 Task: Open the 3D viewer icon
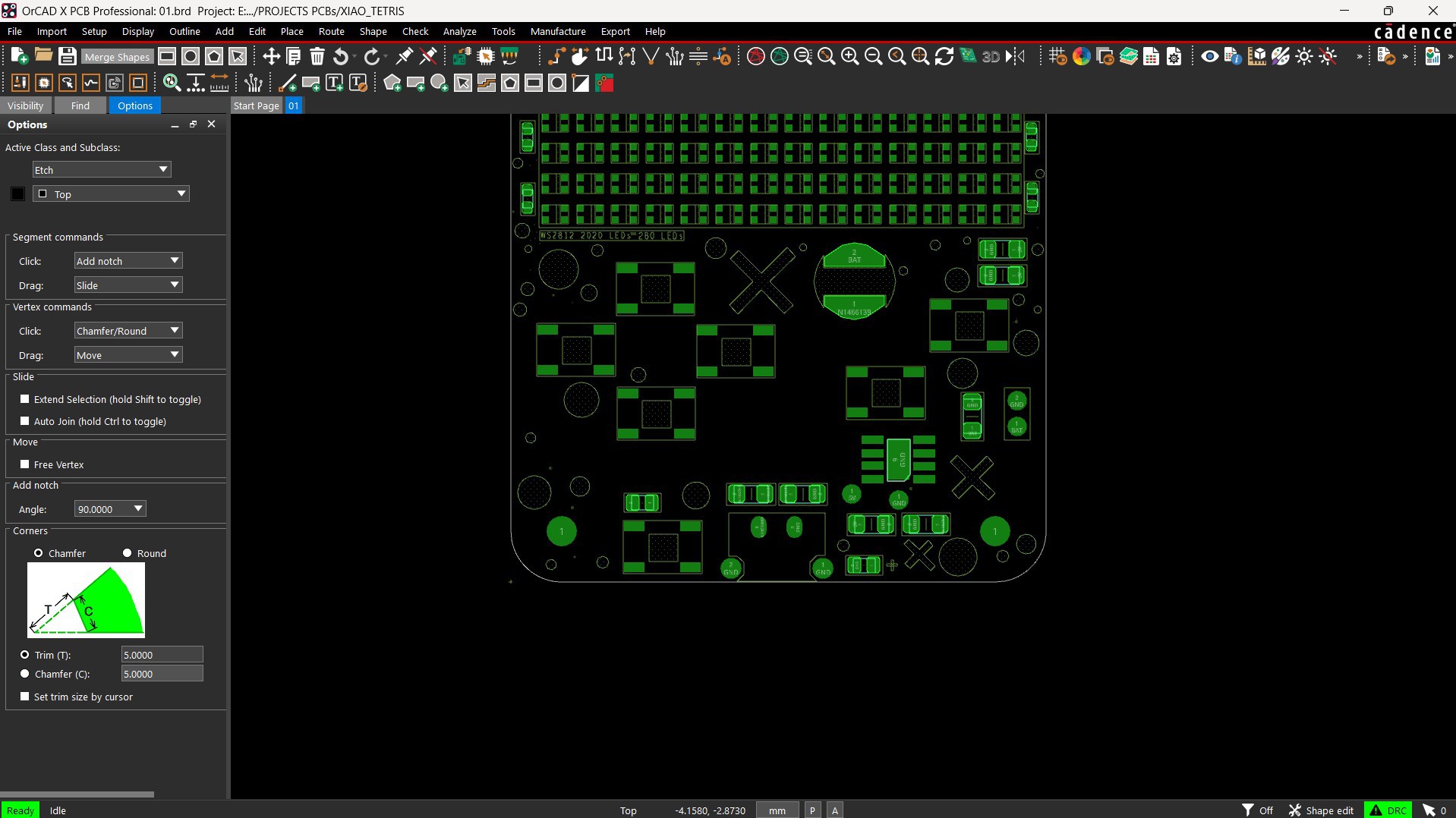991,56
